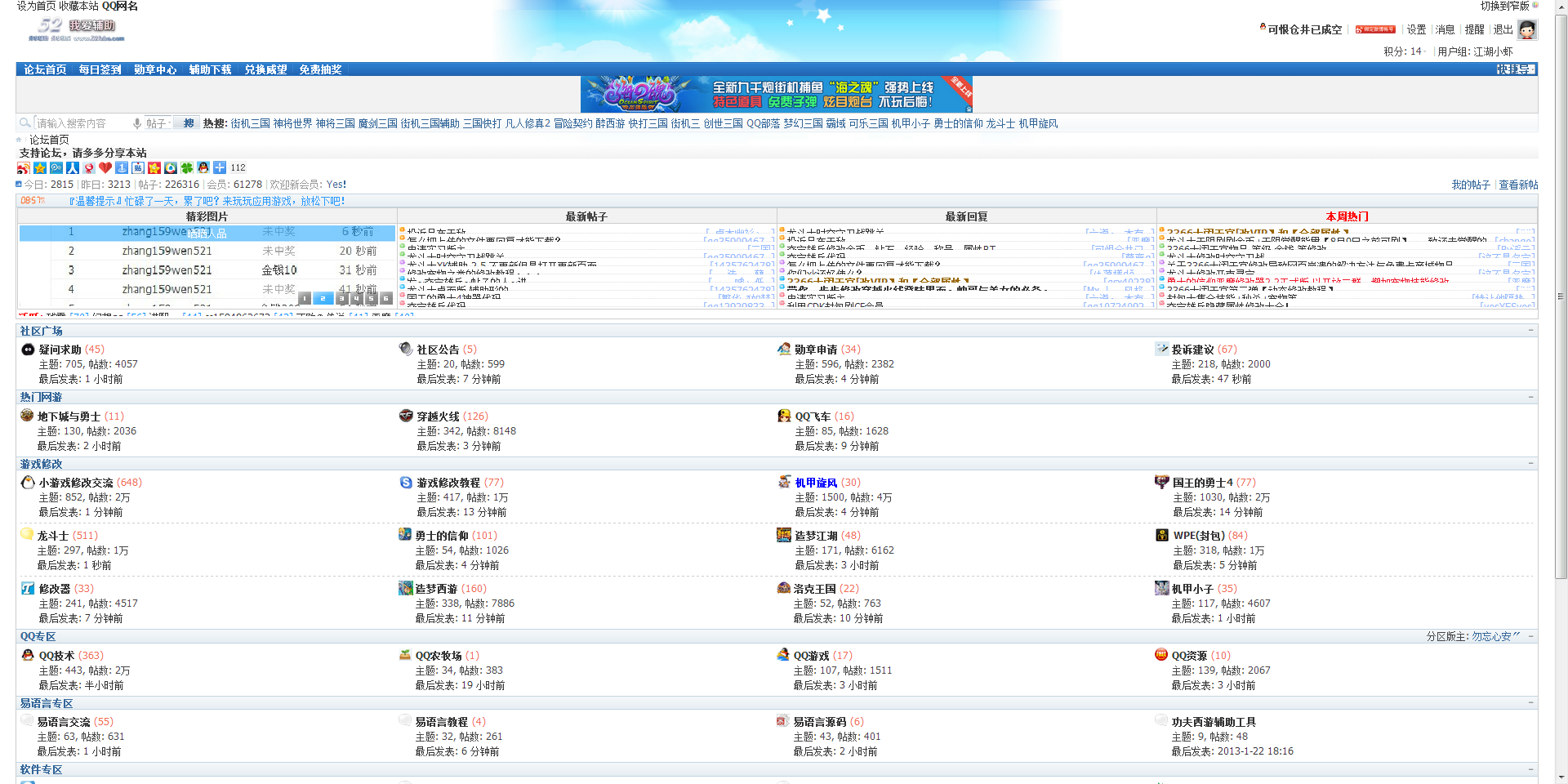Click the 提醒 link

[1474, 29]
